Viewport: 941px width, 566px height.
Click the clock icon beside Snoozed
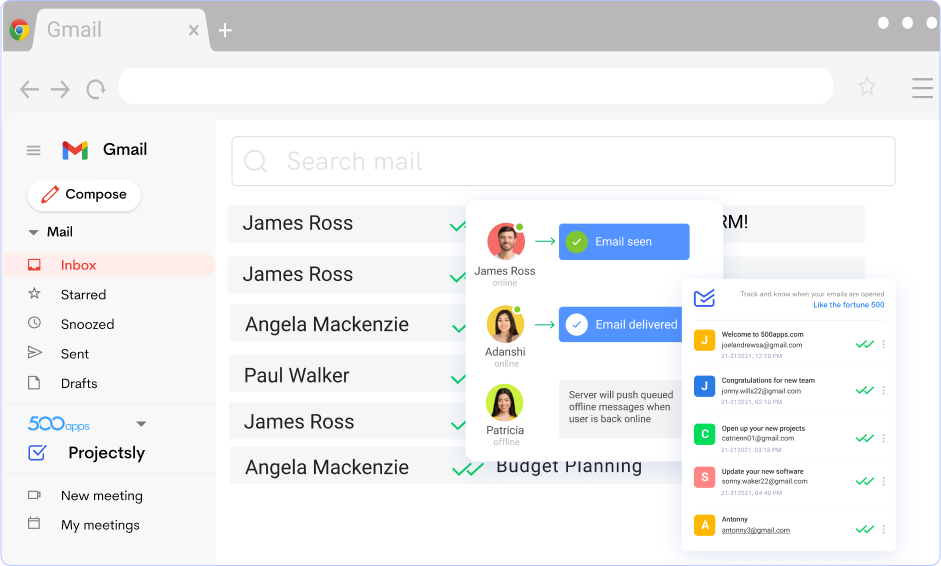(x=34, y=323)
